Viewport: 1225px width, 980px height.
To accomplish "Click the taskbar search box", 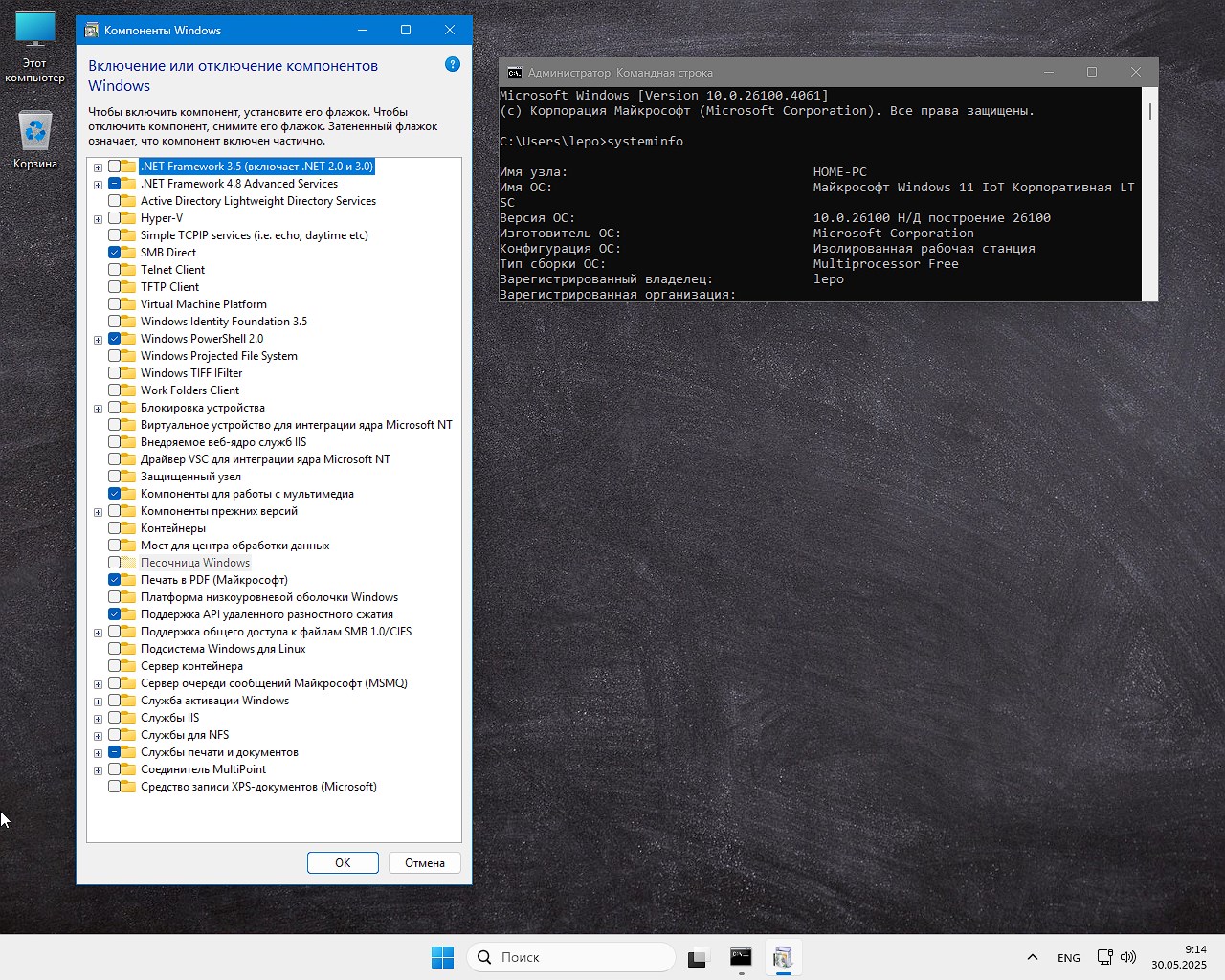I will coord(571,957).
